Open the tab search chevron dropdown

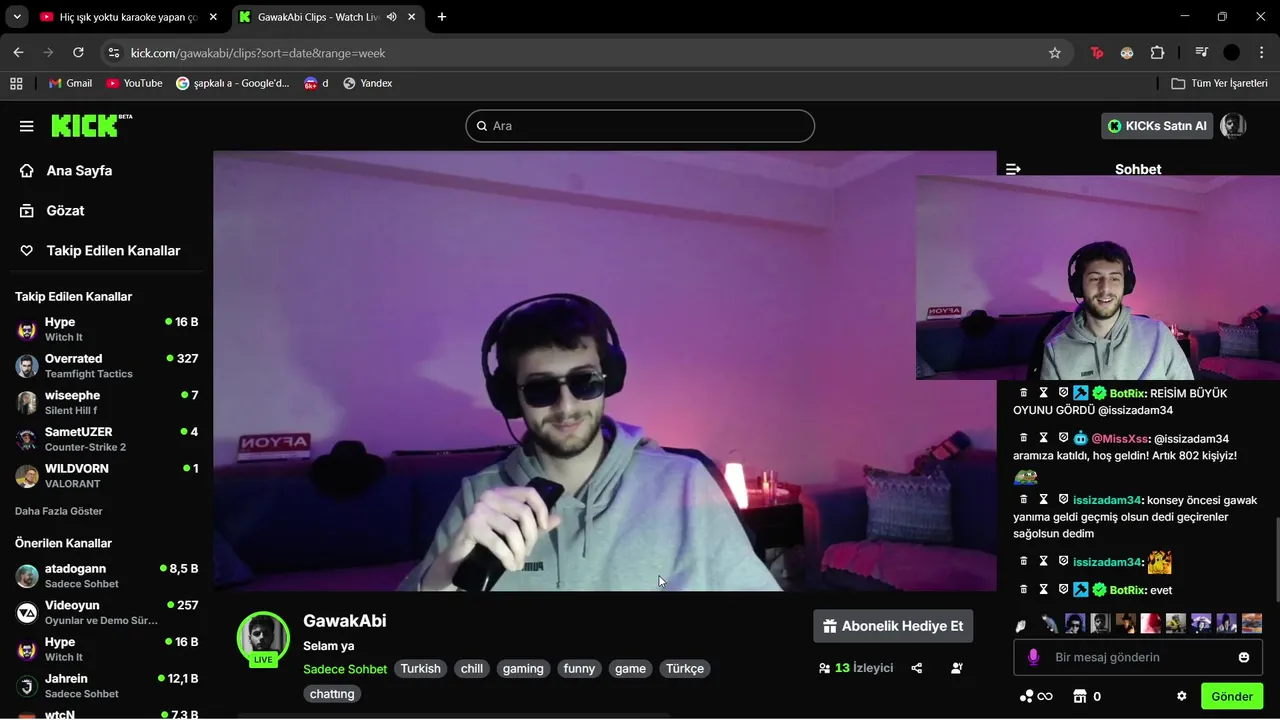point(16,17)
